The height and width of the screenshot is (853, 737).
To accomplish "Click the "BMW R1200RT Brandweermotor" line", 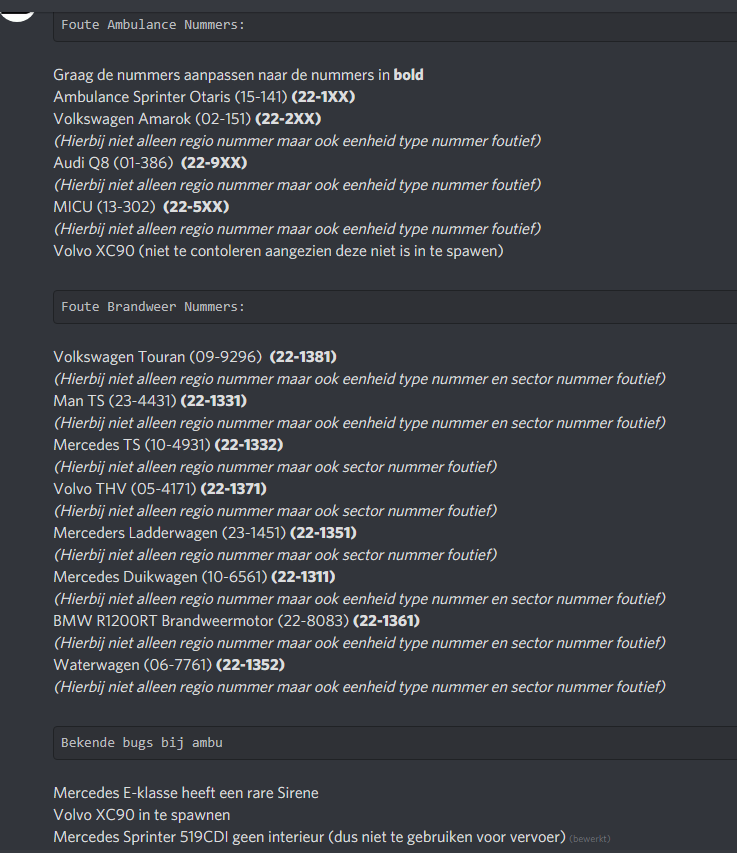I will (200, 621).
